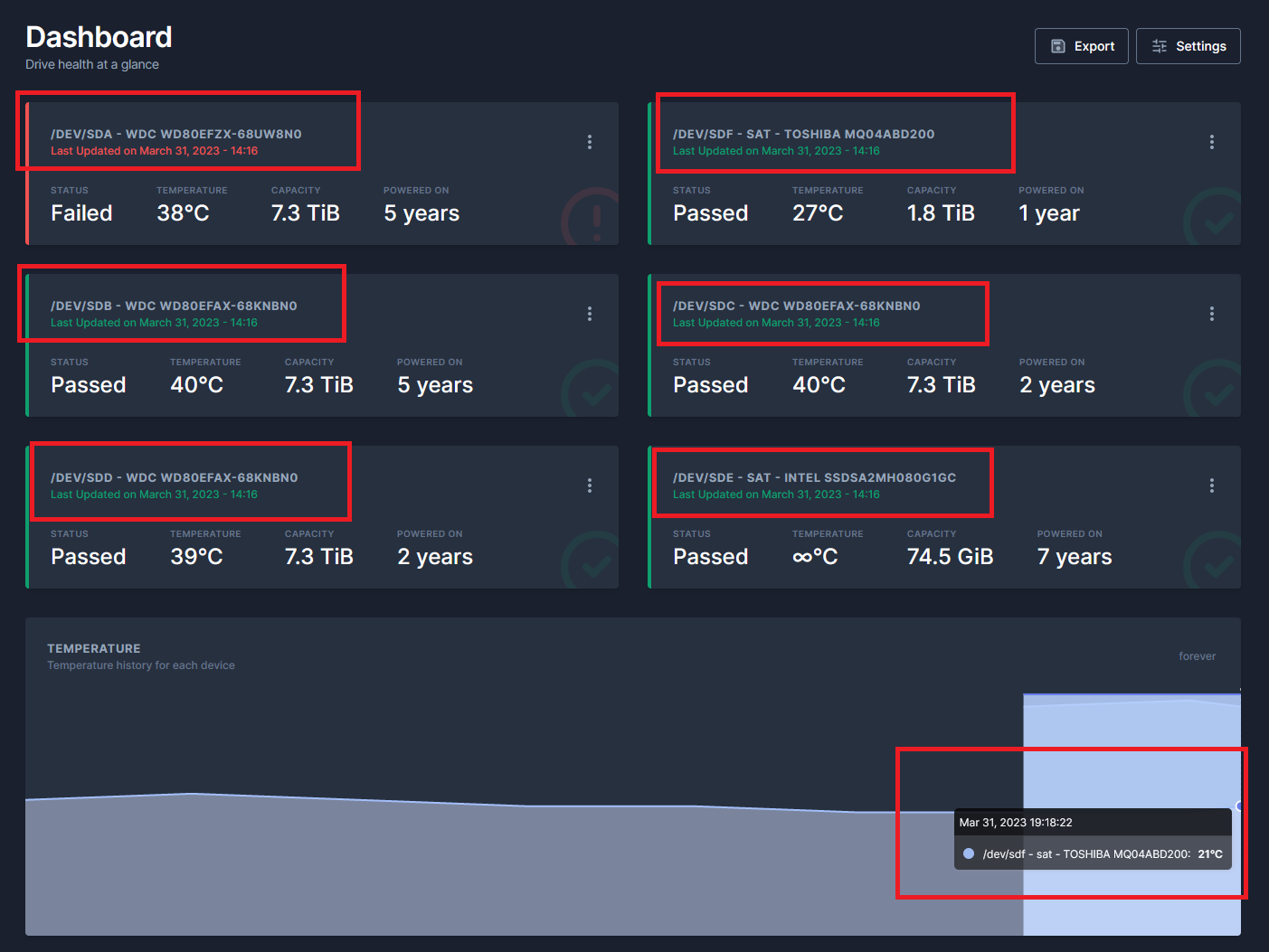This screenshot has width=1269, height=952.
Task: Change the 'forever' temperature history range
Action: (x=1197, y=656)
